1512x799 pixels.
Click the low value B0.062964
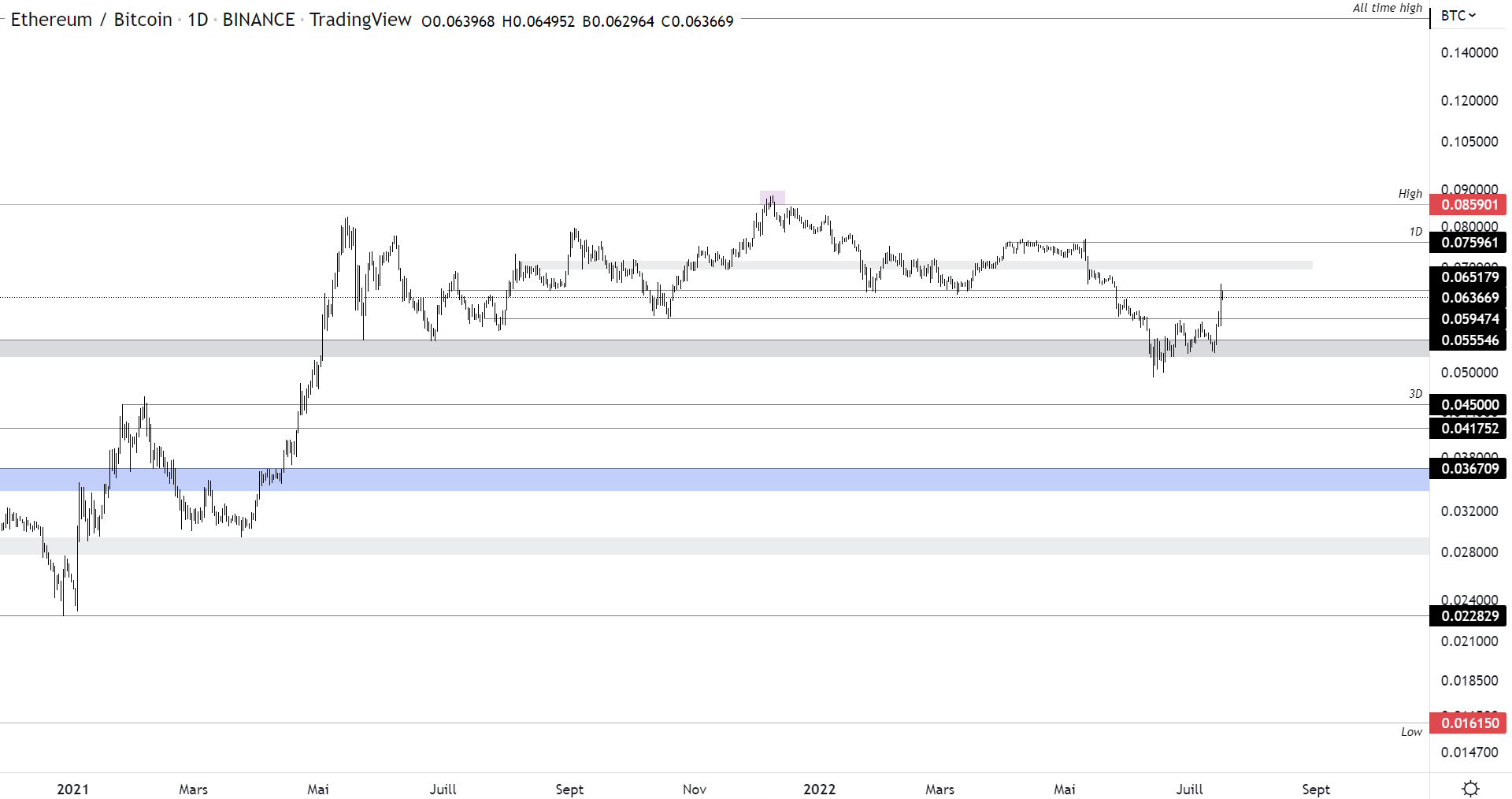click(618, 21)
